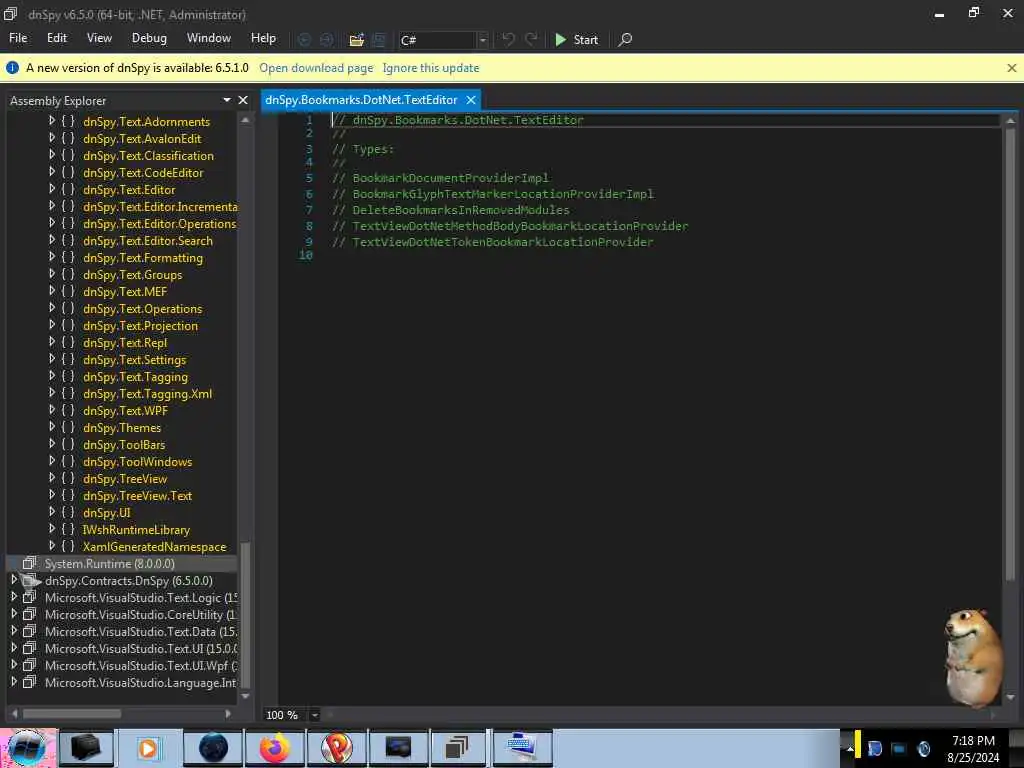Click the System.Runtime assembly icon
The height and width of the screenshot is (768, 1024).
[x=29, y=563]
